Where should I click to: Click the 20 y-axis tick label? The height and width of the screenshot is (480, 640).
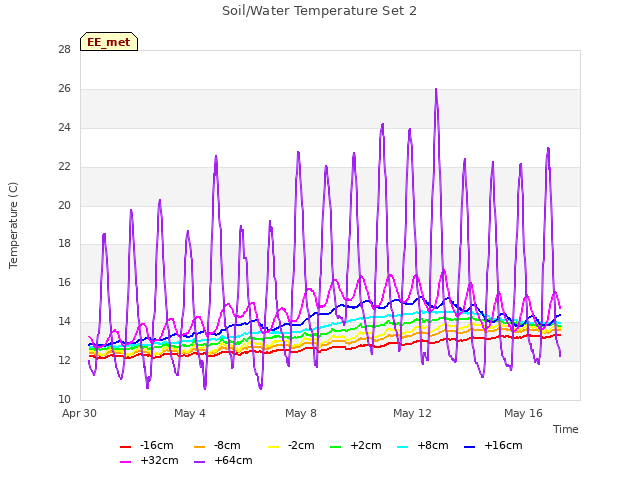(64, 205)
